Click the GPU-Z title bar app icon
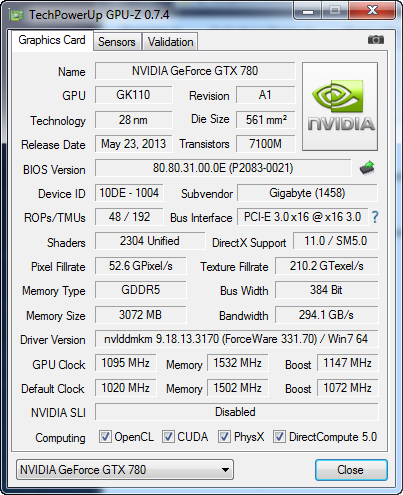The width and height of the screenshot is (403, 495). click(x=17, y=15)
